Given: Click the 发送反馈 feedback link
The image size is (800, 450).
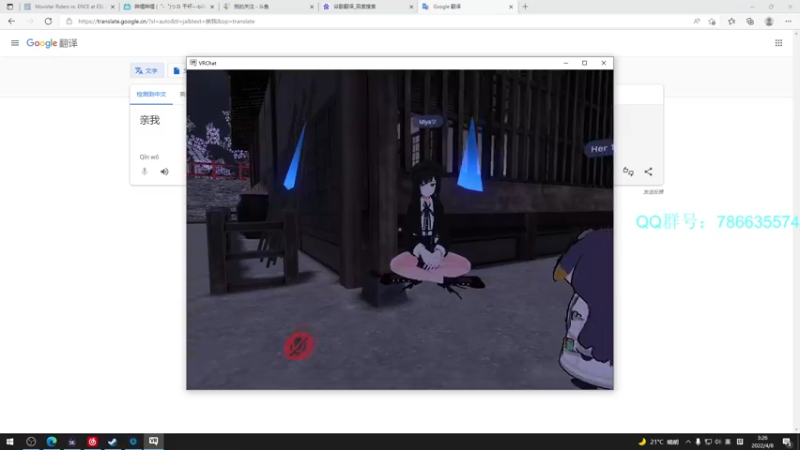Looking at the screenshot, I should [653, 192].
